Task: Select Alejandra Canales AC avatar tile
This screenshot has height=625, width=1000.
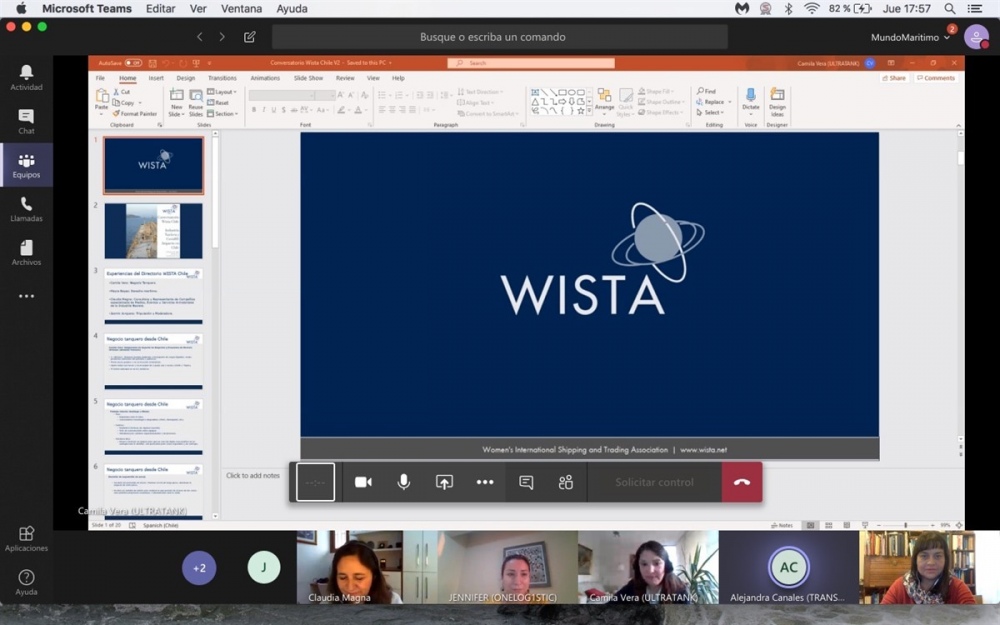Action: pos(788,567)
